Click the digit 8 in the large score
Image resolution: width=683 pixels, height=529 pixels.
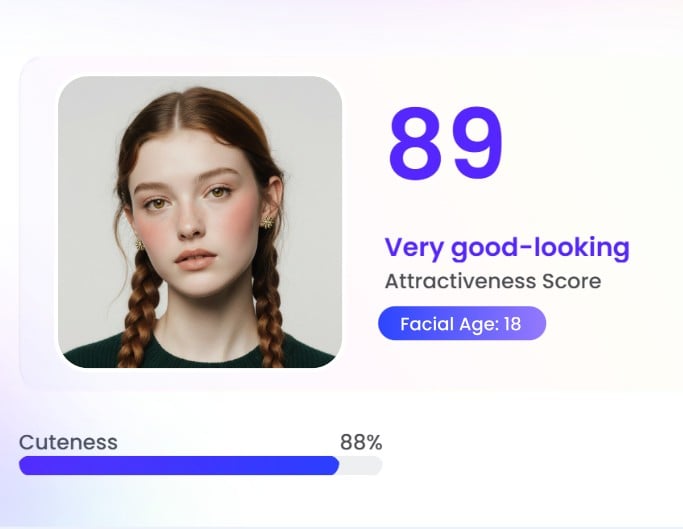(418, 142)
